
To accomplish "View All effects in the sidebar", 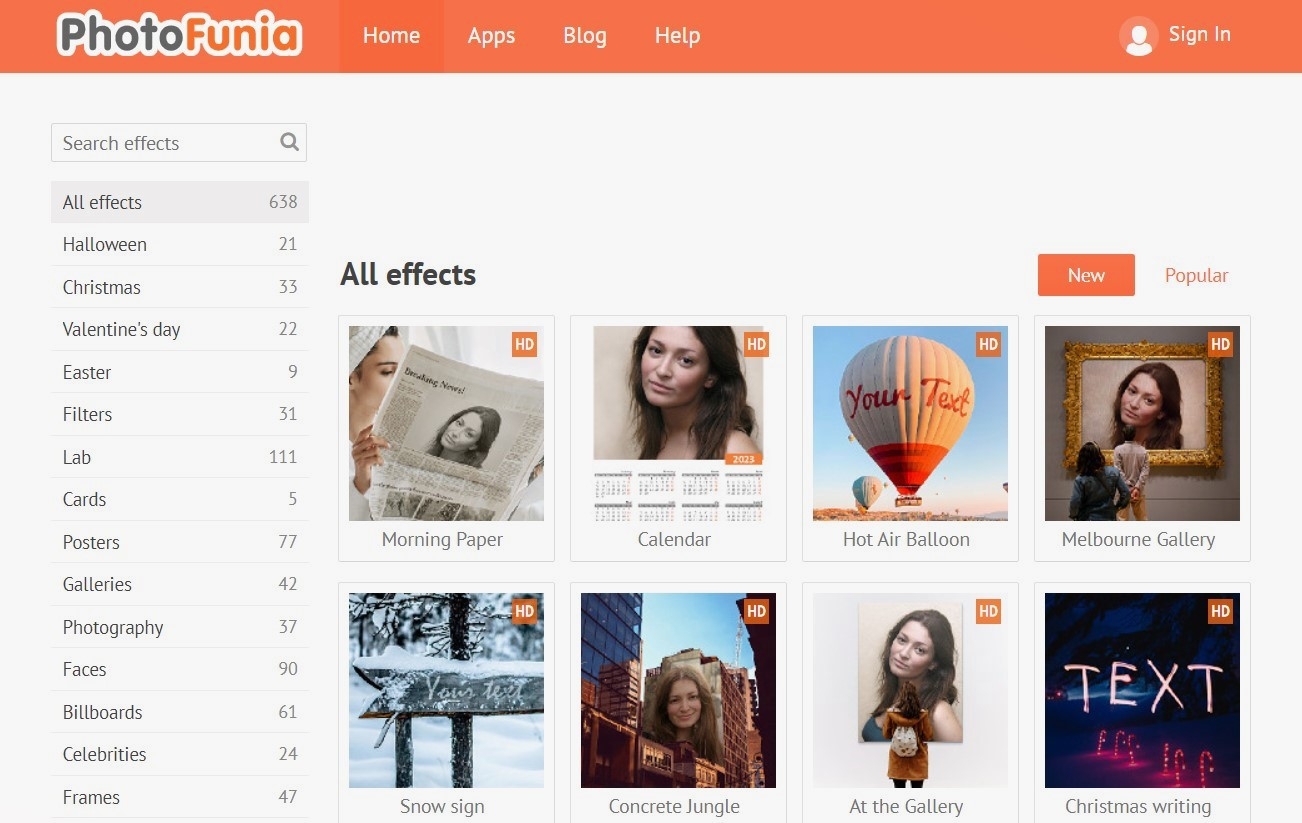I will 101,202.
